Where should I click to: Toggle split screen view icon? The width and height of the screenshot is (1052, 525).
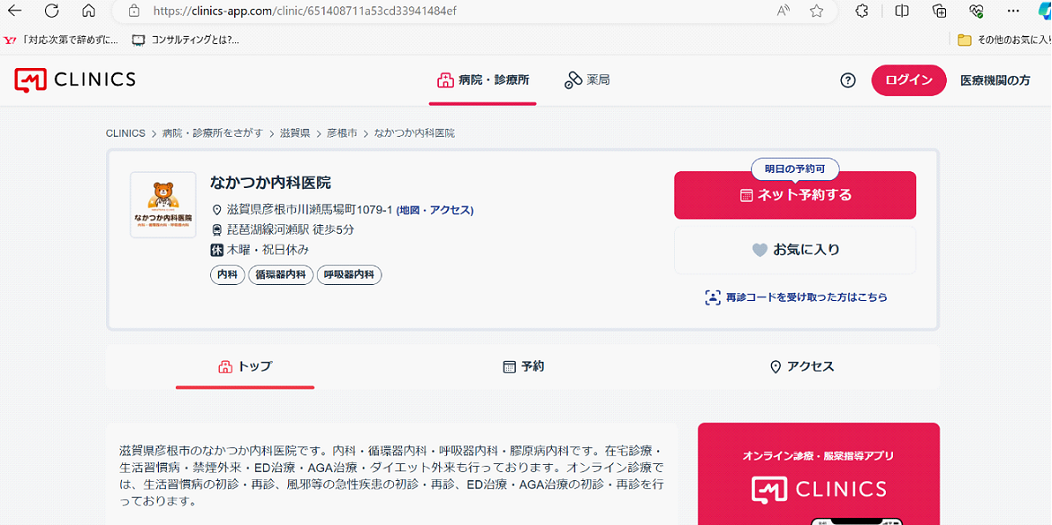(x=902, y=11)
